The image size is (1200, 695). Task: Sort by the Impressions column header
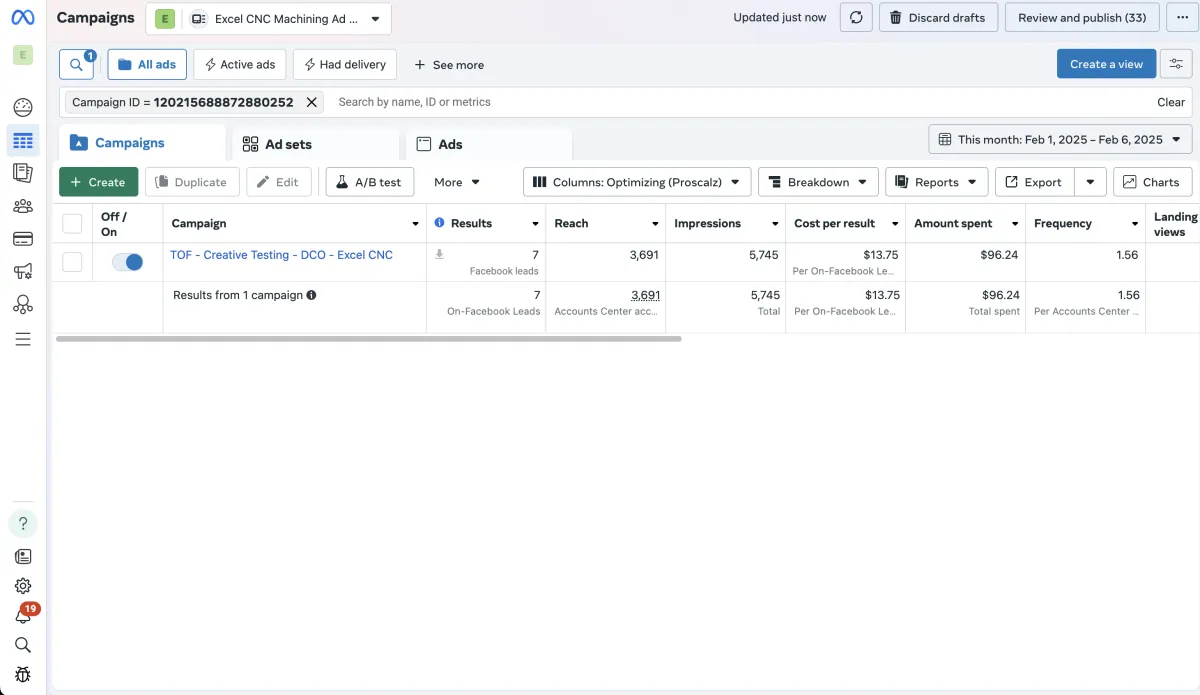coord(707,223)
